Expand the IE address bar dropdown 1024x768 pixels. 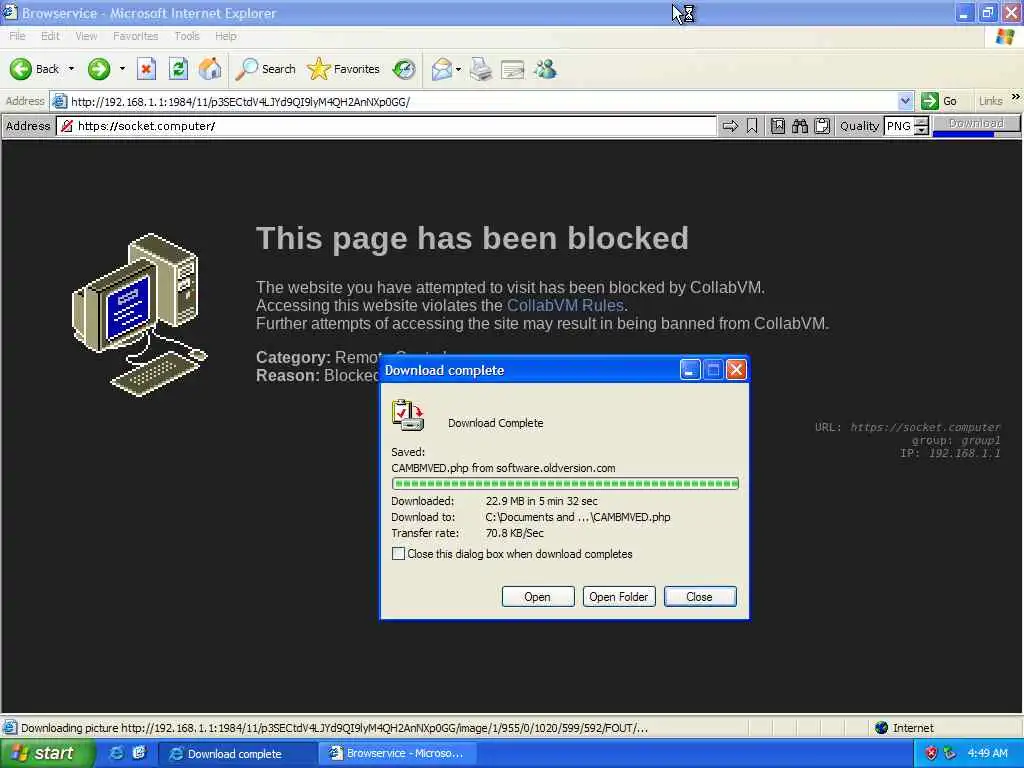[x=905, y=101]
